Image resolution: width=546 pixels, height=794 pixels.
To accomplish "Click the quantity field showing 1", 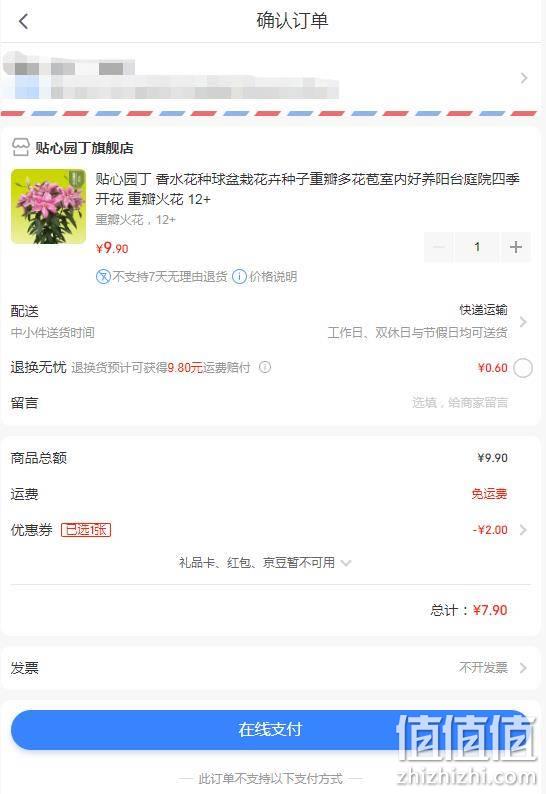I will point(477,247).
